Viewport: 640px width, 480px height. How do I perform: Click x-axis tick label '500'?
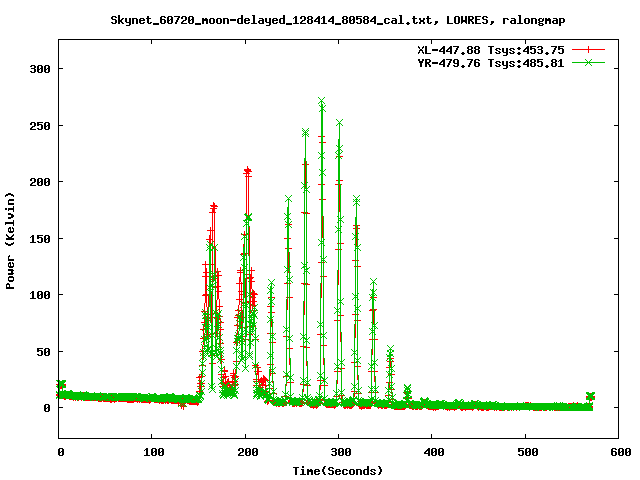[527, 452]
